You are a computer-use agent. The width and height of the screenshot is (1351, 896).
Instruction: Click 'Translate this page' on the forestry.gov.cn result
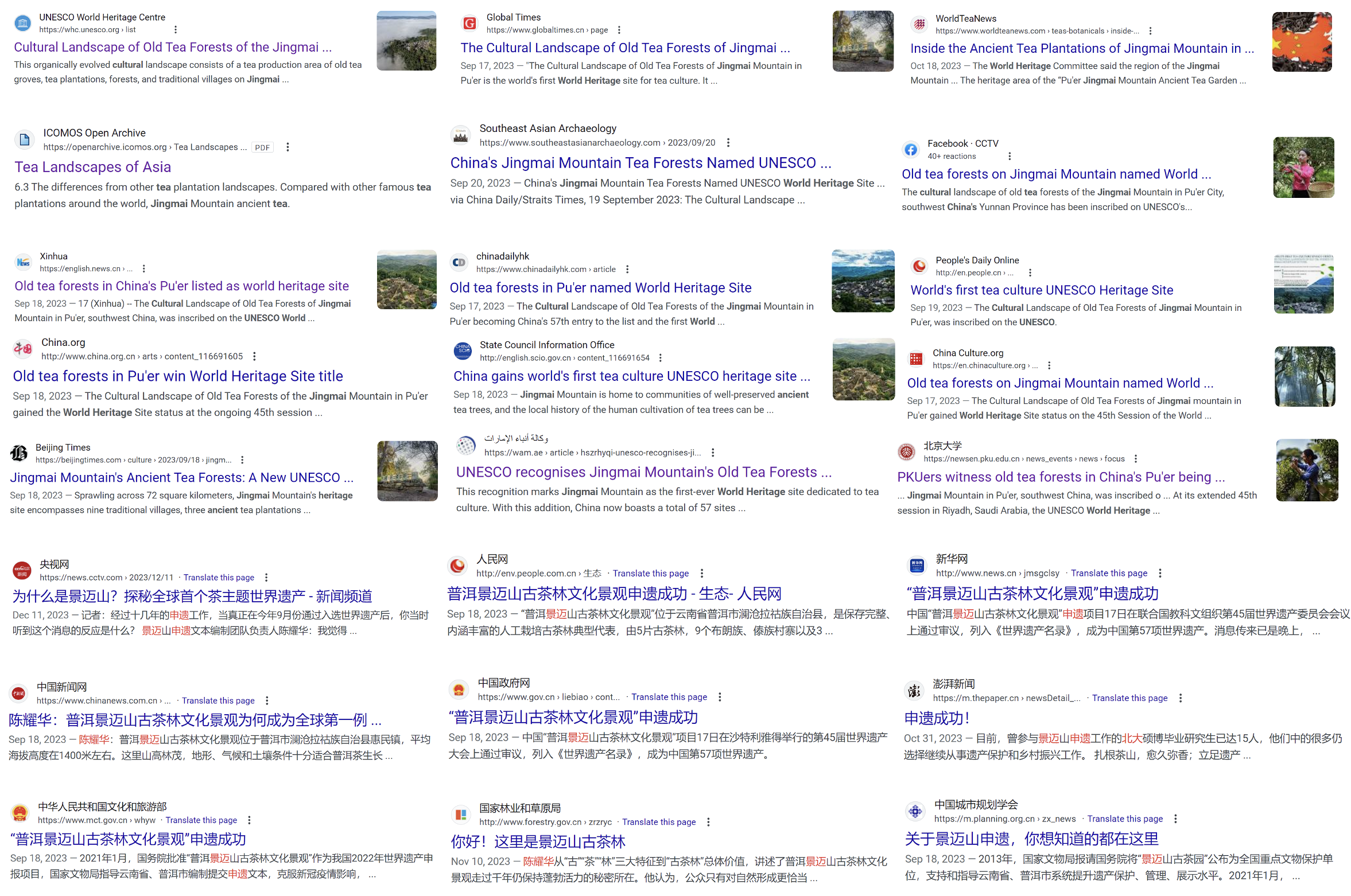[659, 822]
